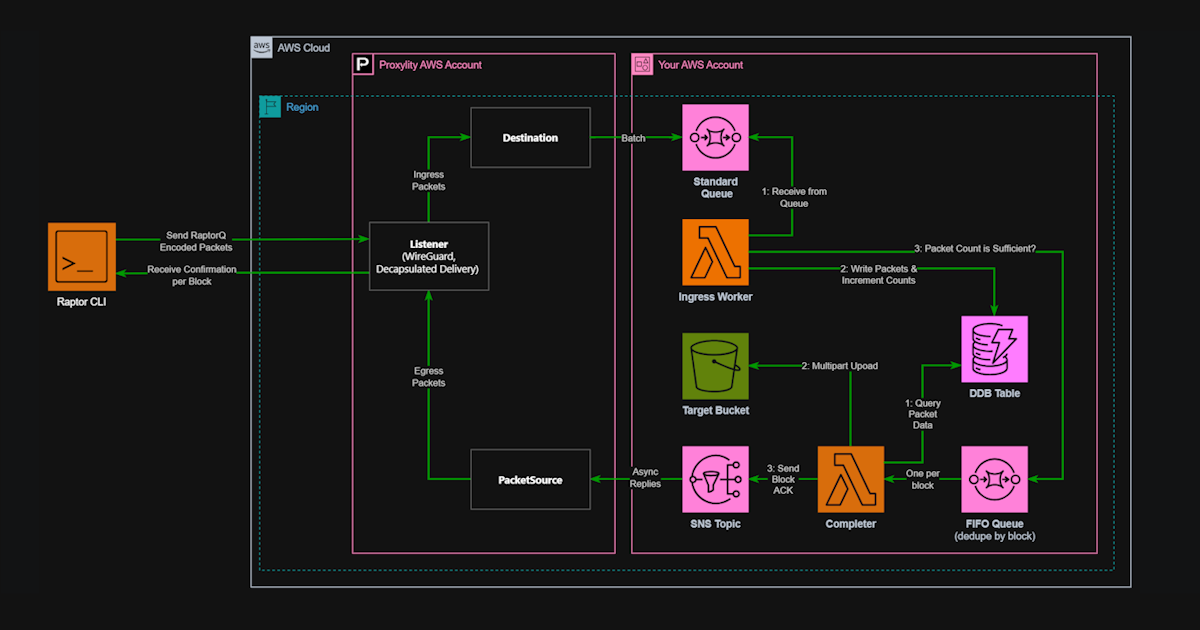
Task: Click the 'FIFO Queue (dedupe by block)' caption
Action: [x=994, y=530]
